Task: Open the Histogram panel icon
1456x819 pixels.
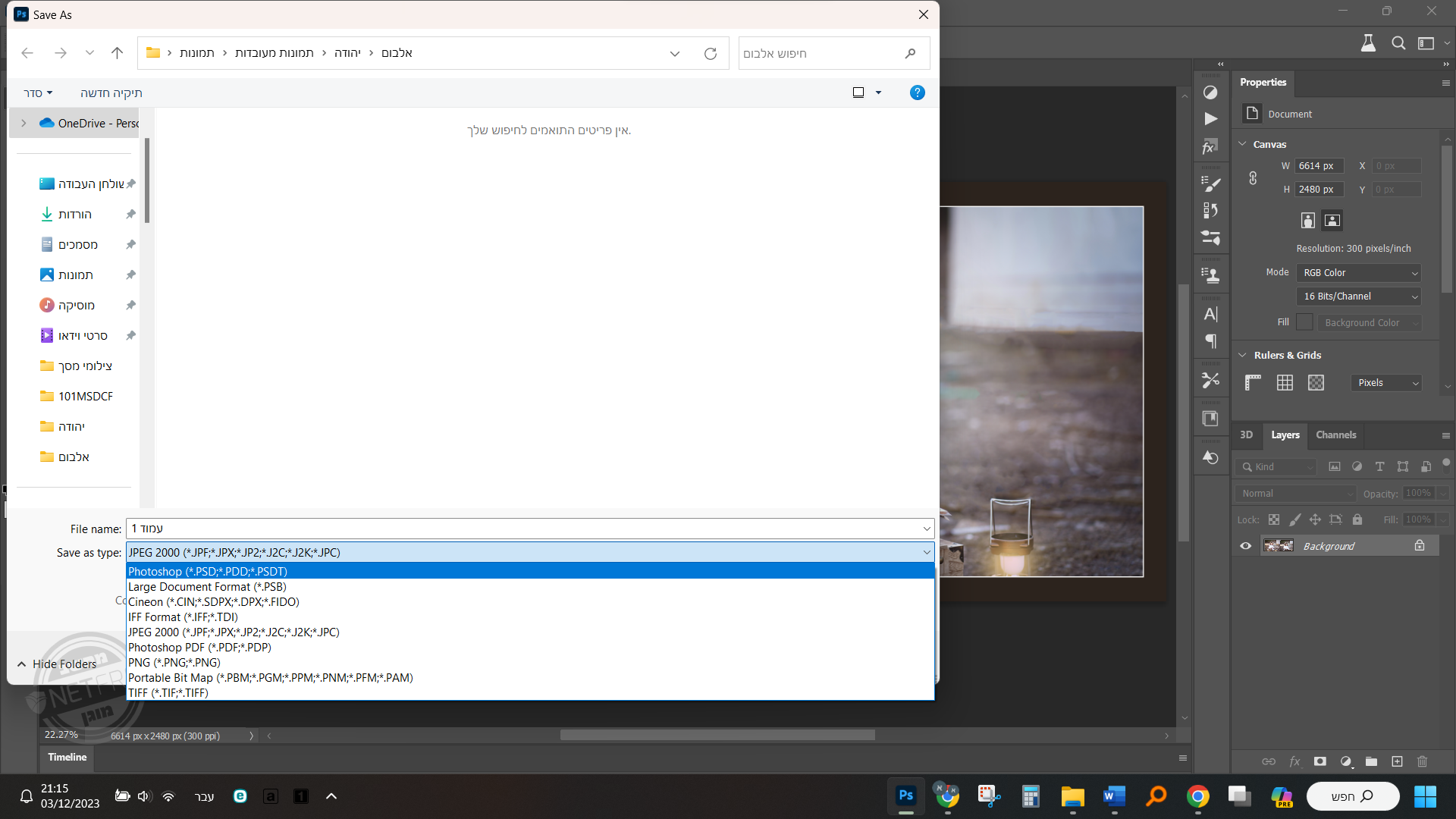Action: point(1210,93)
